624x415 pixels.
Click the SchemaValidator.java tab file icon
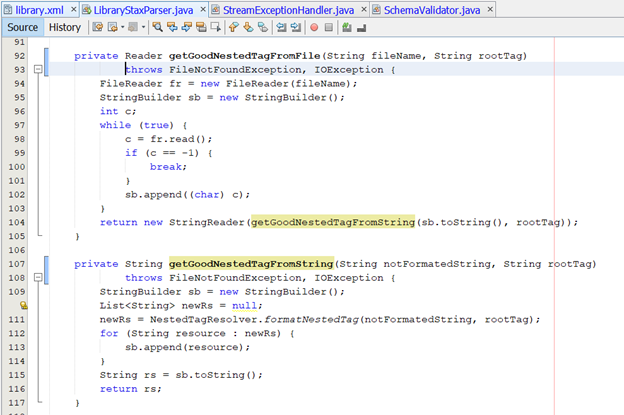tap(376, 10)
